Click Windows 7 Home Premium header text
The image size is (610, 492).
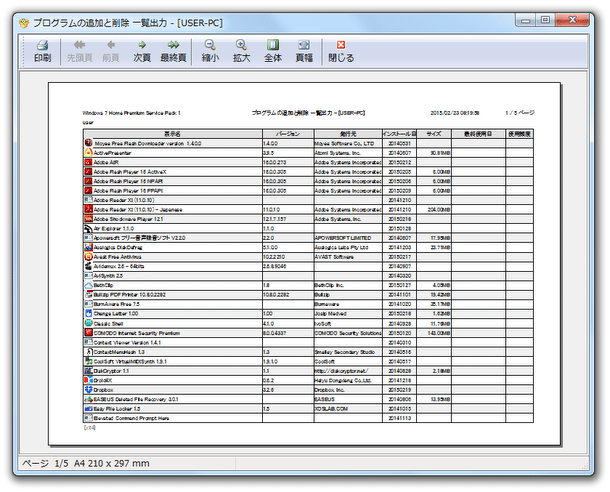(x=131, y=113)
